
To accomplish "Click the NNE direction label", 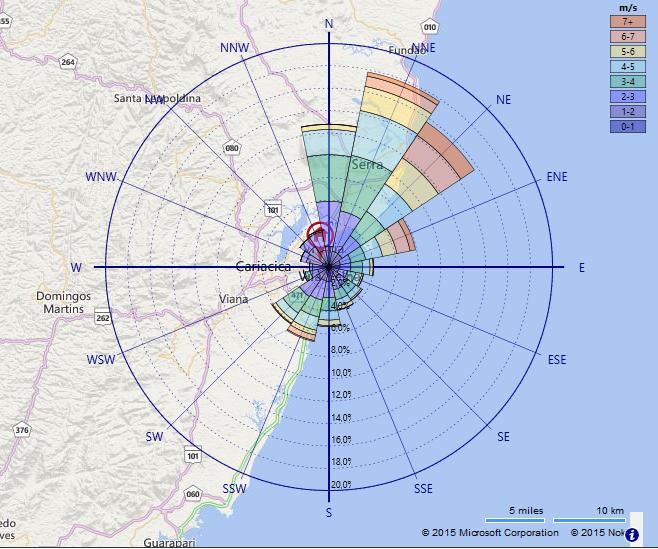I will [x=423, y=47].
